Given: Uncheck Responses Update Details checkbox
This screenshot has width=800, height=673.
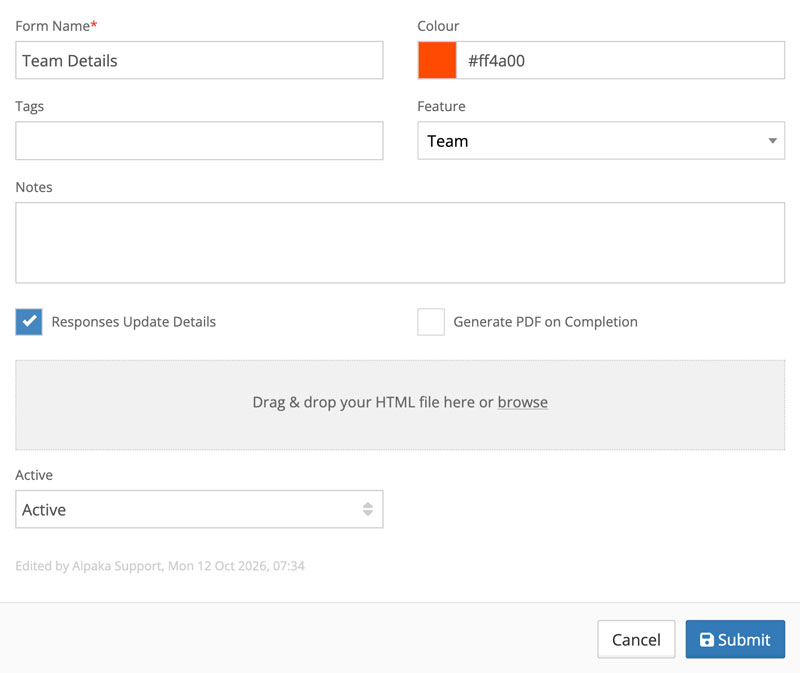Looking at the screenshot, I should (29, 322).
